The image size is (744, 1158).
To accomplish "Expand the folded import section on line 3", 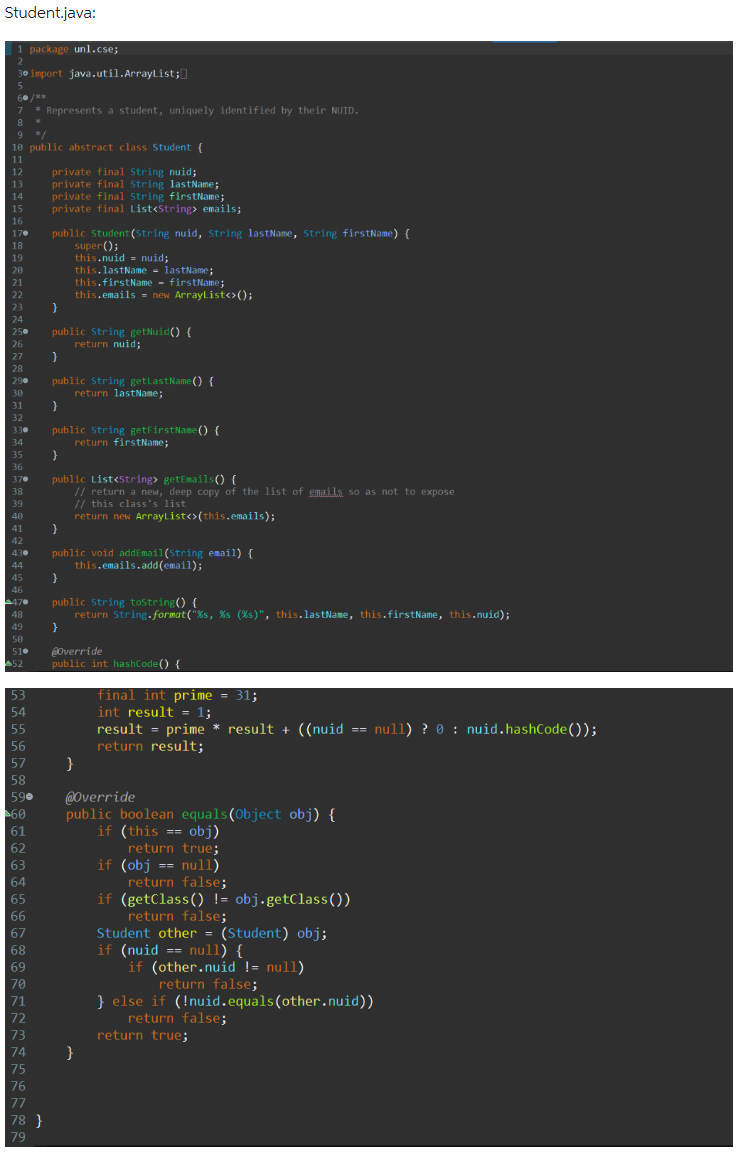I will pyautogui.click(x=25, y=74).
